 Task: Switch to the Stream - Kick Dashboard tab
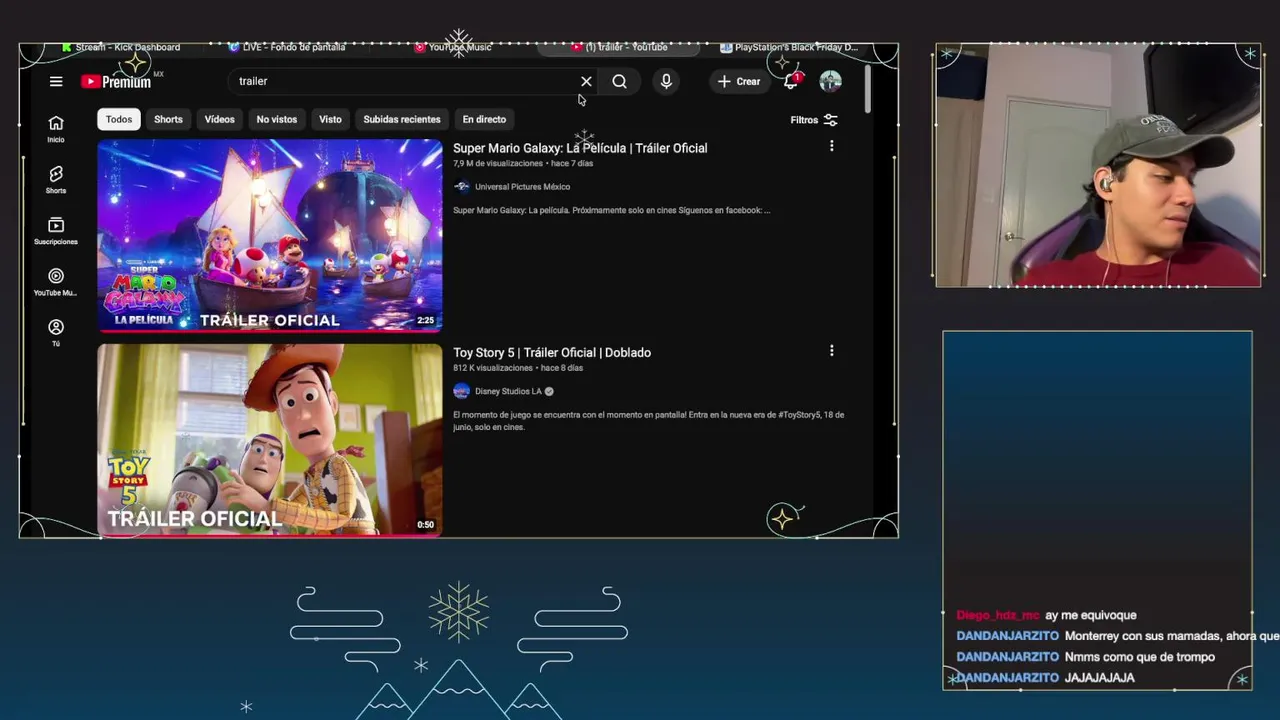click(x=121, y=47)
